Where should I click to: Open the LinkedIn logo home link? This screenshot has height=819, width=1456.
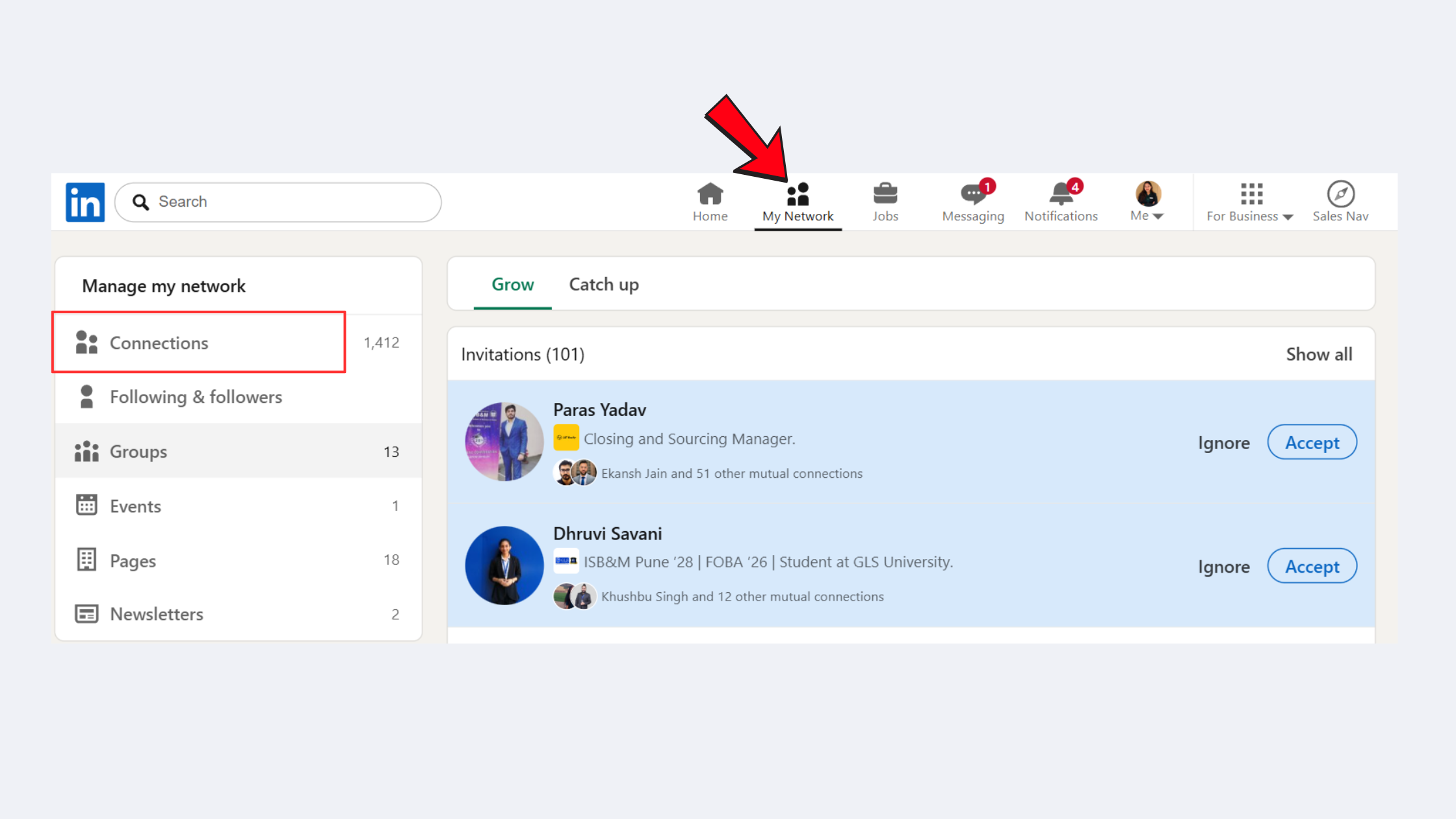(x=85, y=202)
